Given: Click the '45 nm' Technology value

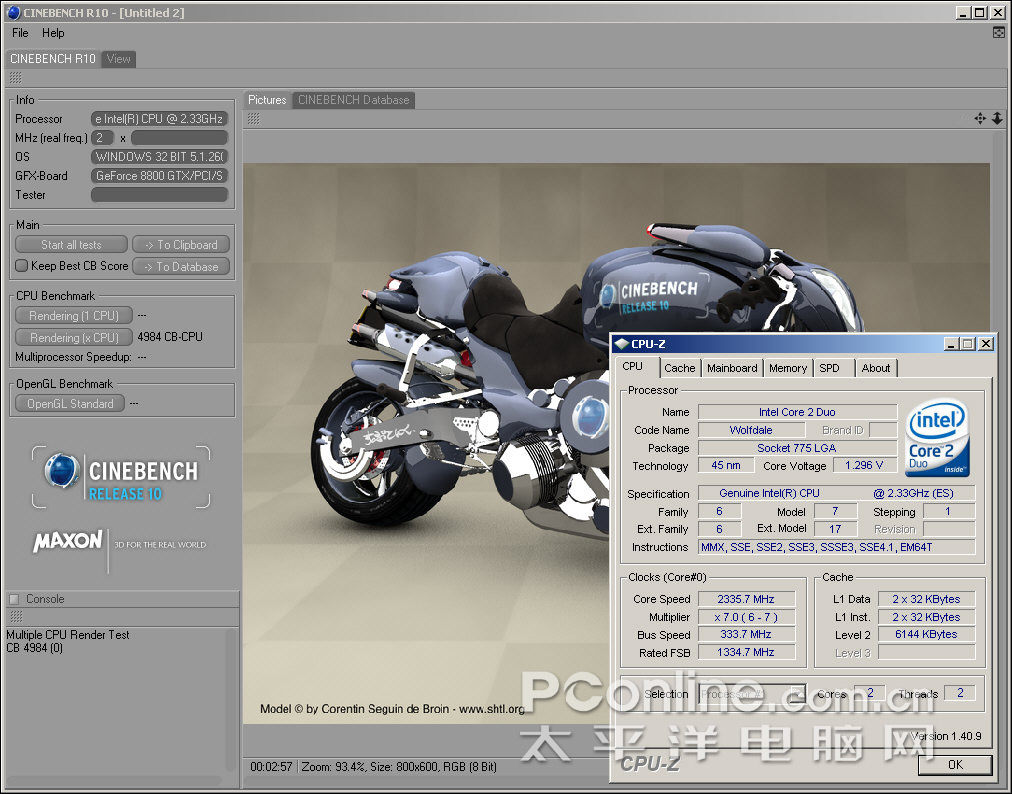Looking at the screenshot, I should [726, 465].
